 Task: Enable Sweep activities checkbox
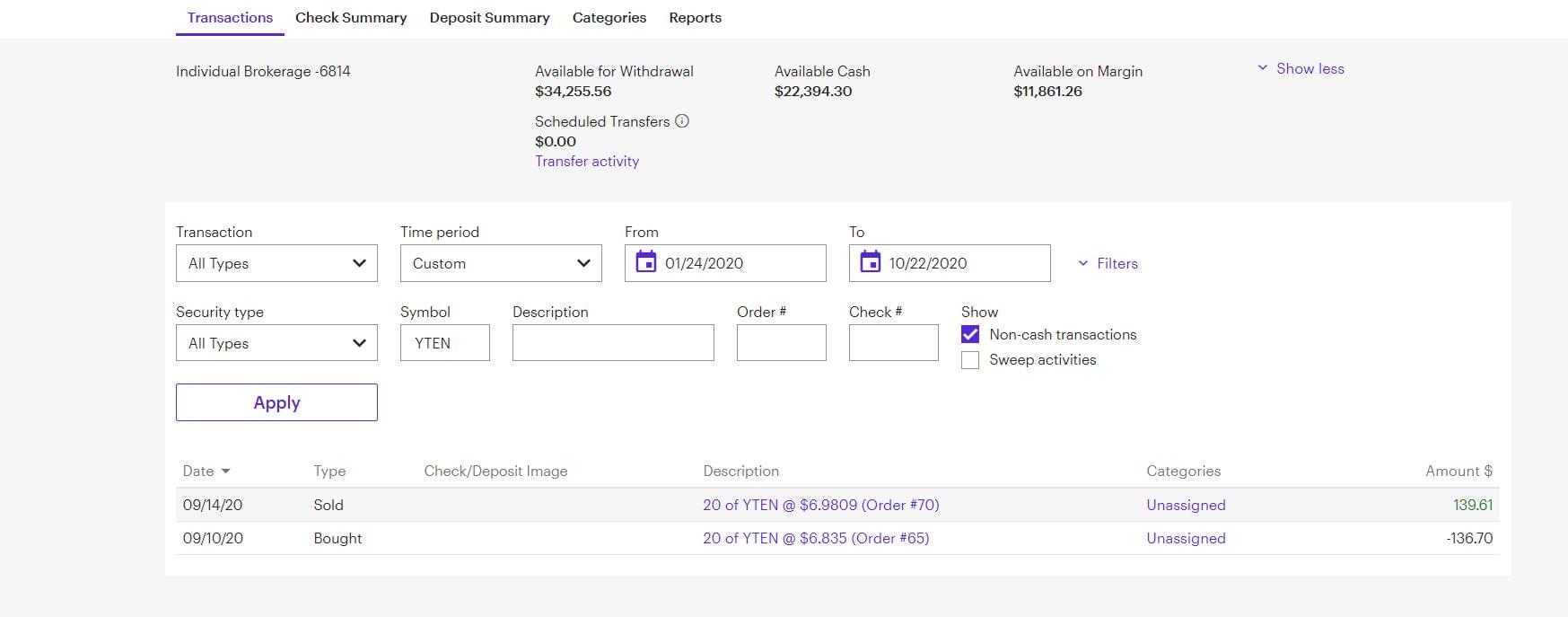pyautogui.click(x=970, y=360)
